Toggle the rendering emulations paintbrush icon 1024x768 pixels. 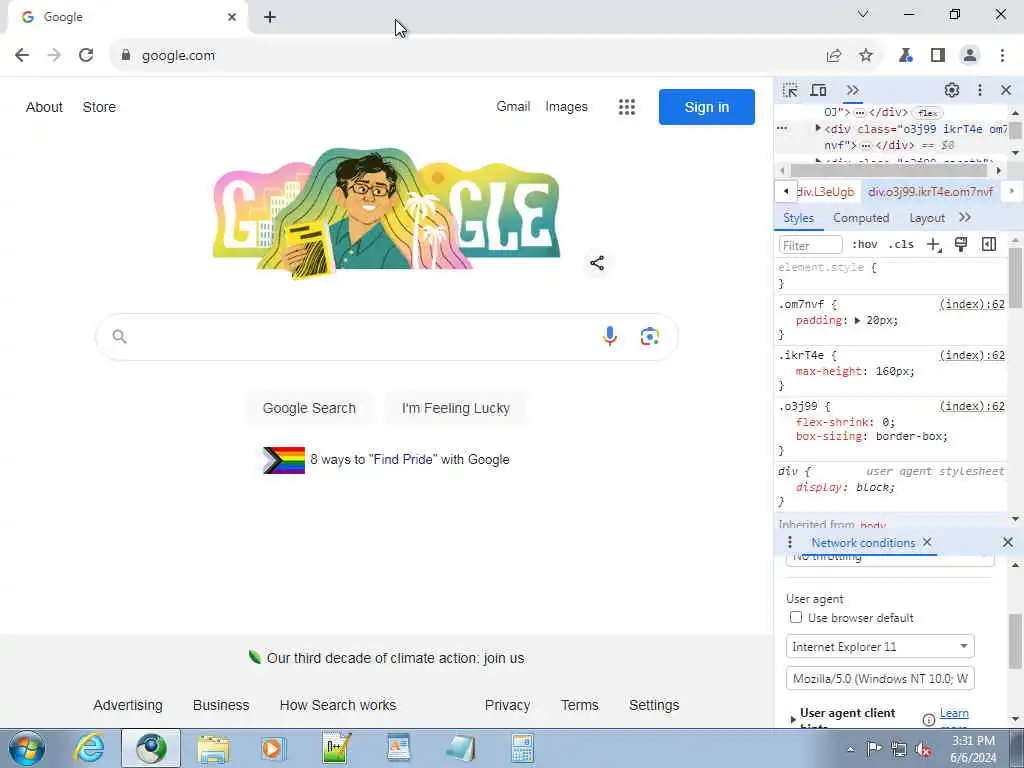click(961, 244)
